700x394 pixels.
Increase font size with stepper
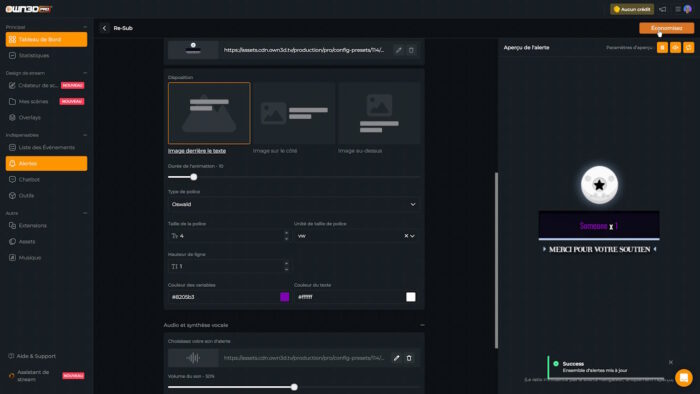[x=286, y=233]
